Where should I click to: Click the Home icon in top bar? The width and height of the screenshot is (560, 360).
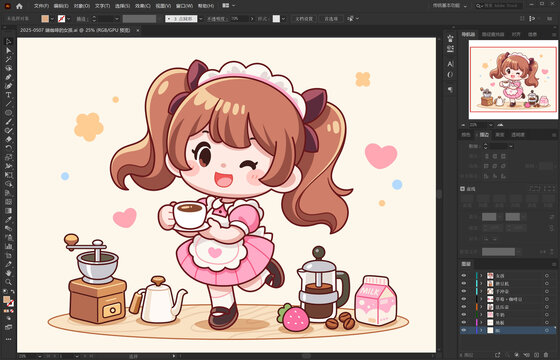pos(19,6)
